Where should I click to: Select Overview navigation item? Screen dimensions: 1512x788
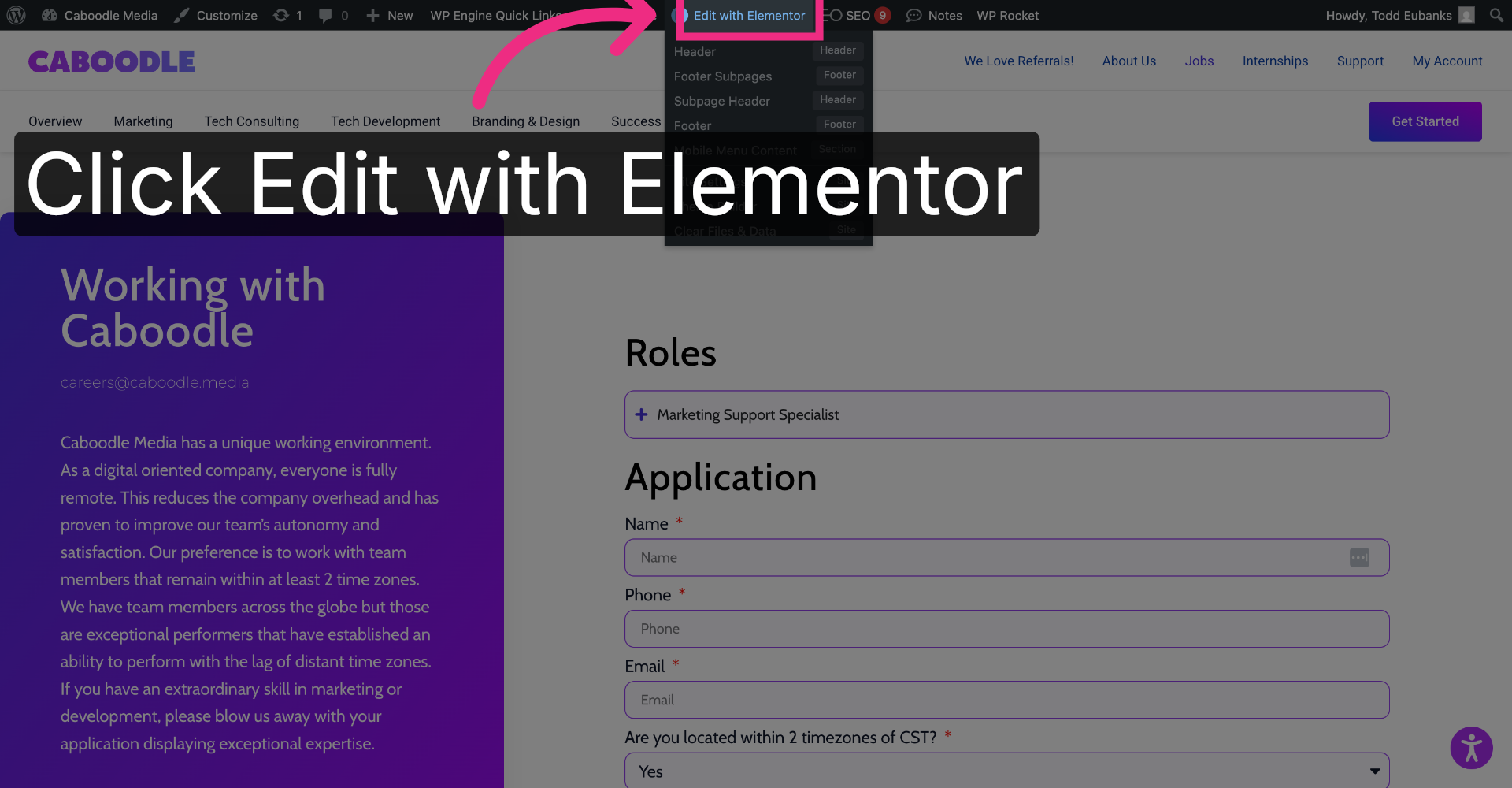(x=55, y=121)
